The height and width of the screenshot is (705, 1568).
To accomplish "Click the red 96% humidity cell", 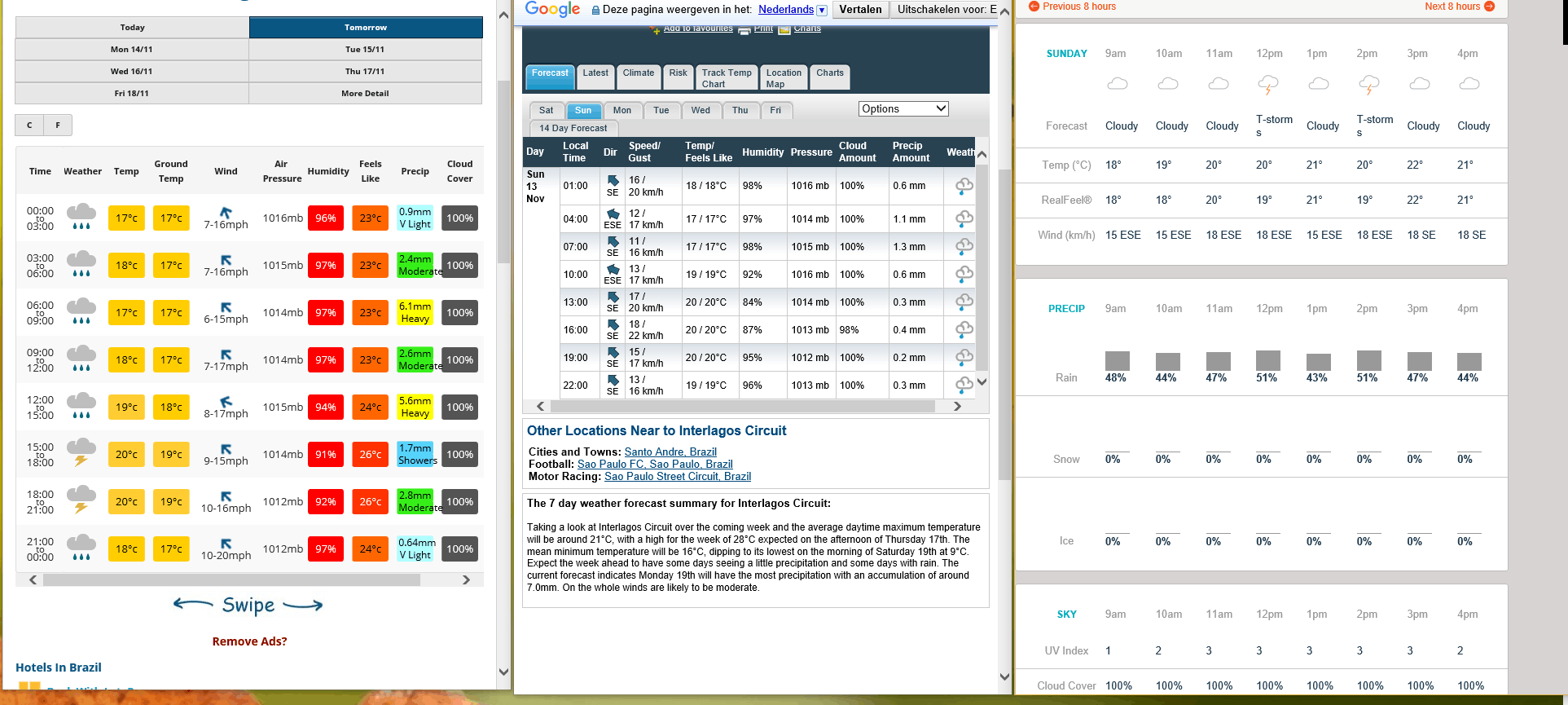I will [x=325, y=218].
